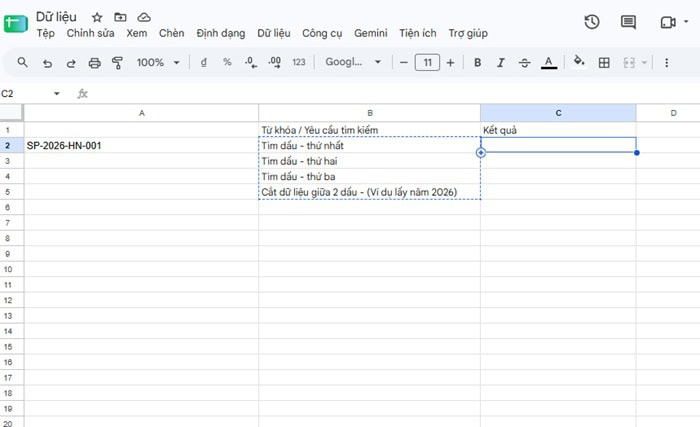The height and width of the screenshot is (427, 700).
Task: Click the Name box showing C2
Action: (x=26, y=93)
